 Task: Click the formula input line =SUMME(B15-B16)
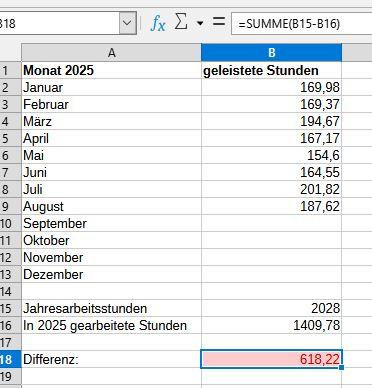click(x=301, y=23)
